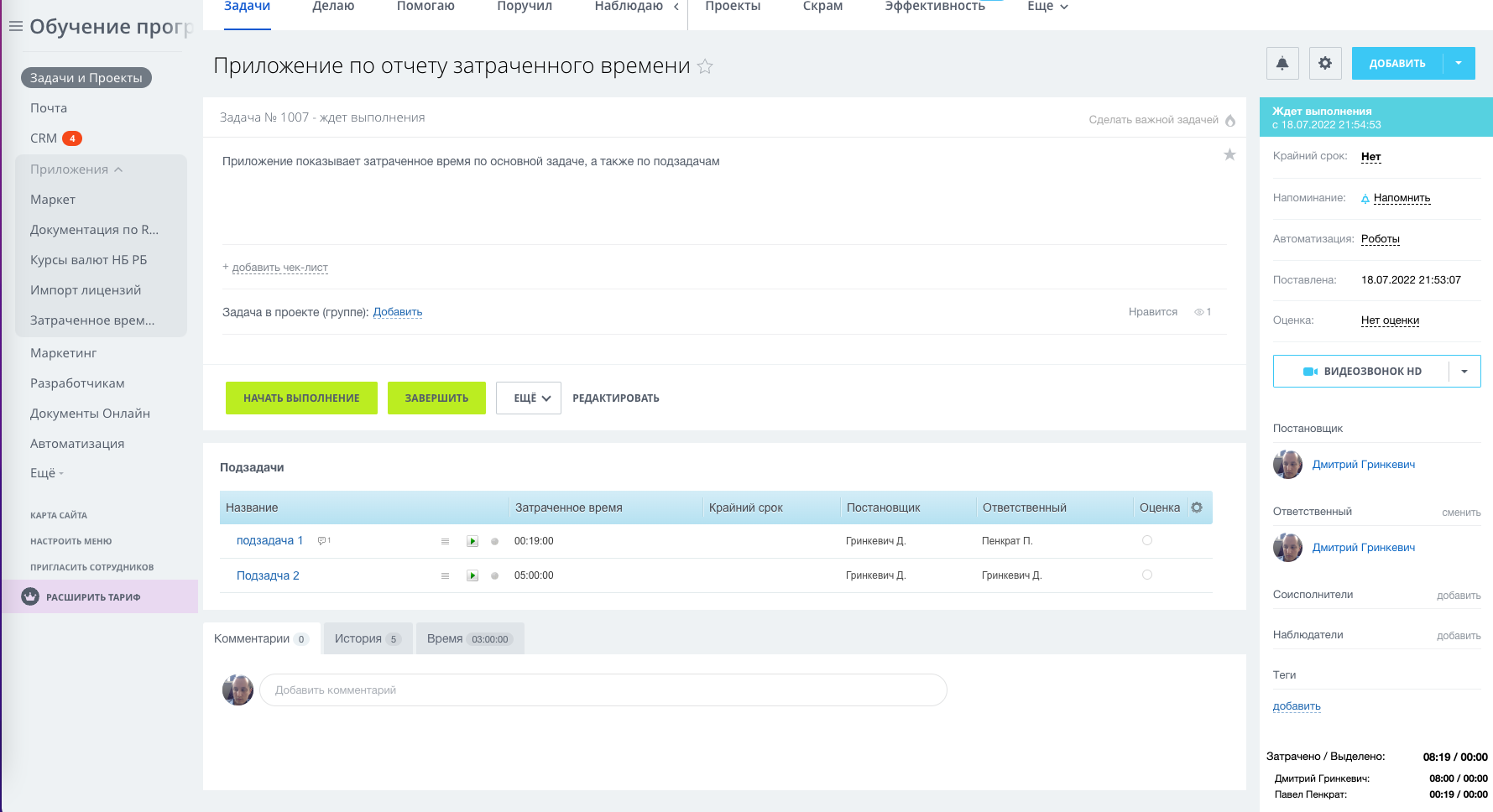
Task: Open subtasks table column settings gear
Action: (x=1197, y=507)
